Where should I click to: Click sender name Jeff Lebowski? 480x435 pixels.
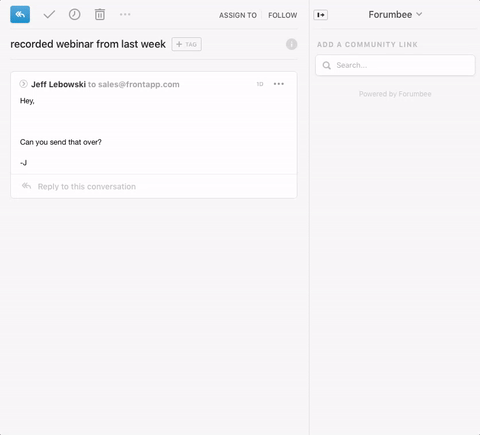click(58, 84)
